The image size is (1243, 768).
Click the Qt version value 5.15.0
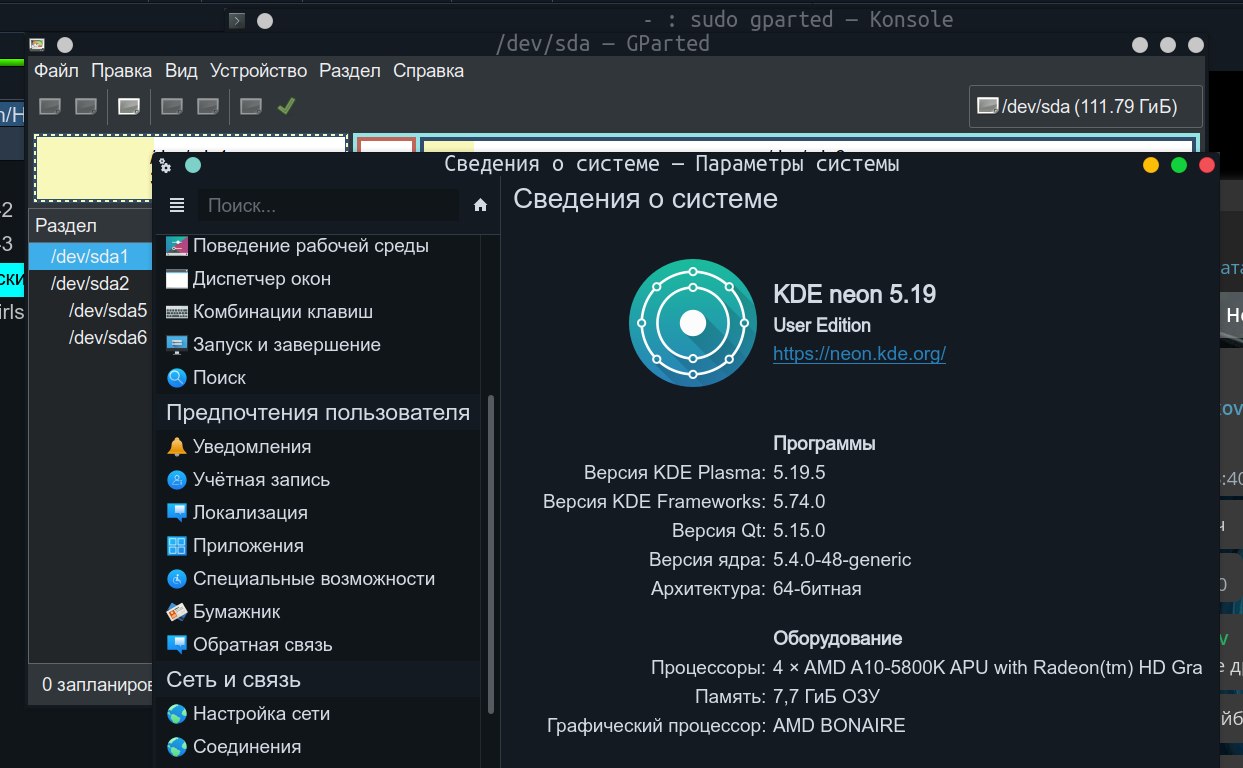[799, 531]
